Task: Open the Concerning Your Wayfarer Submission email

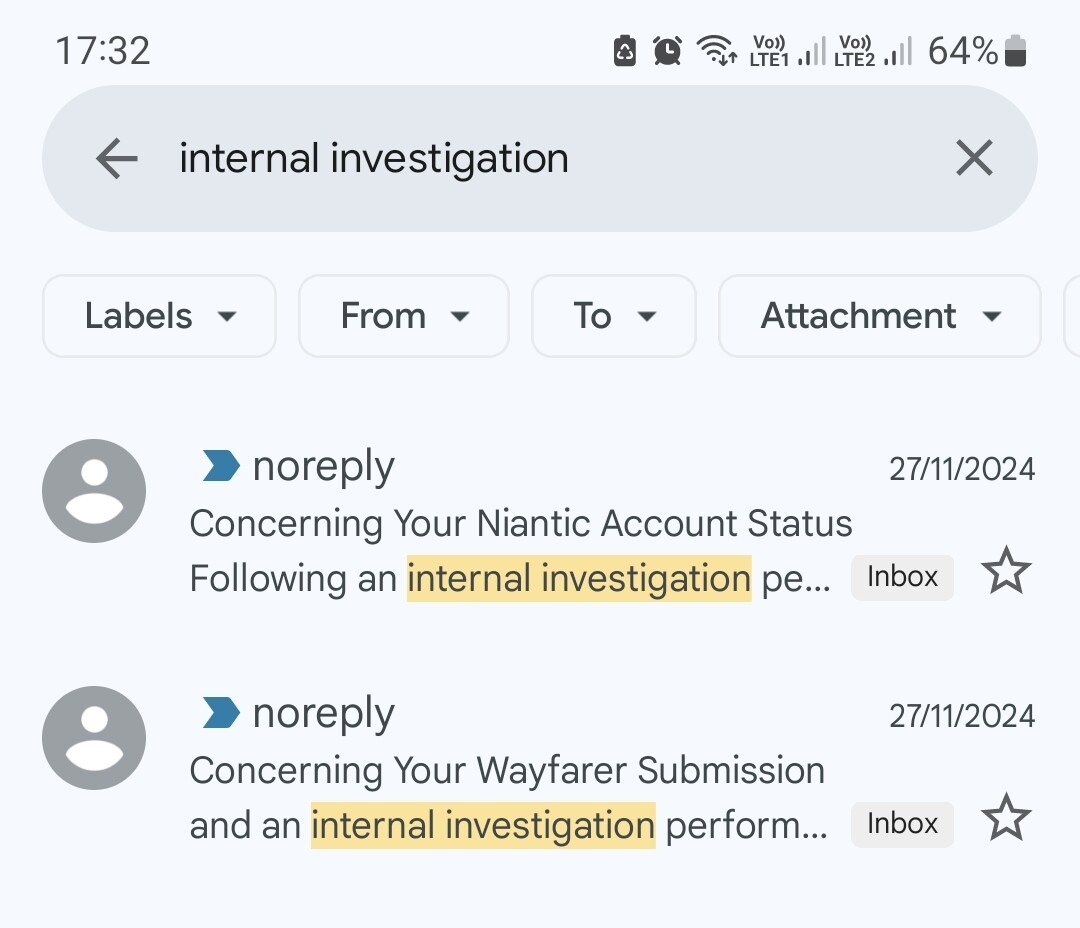Action: (x=506, y=771)
